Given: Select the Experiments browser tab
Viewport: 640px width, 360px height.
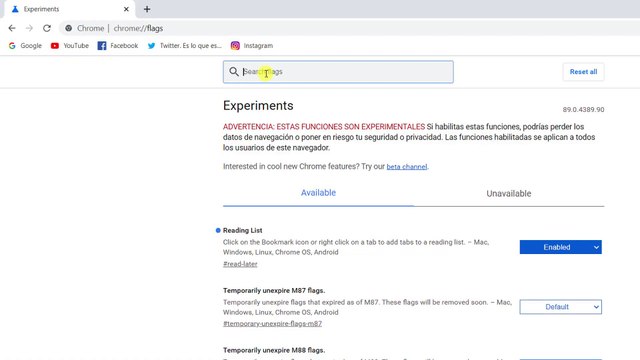Looking at the screenshot, I should (x=69, y=9).
